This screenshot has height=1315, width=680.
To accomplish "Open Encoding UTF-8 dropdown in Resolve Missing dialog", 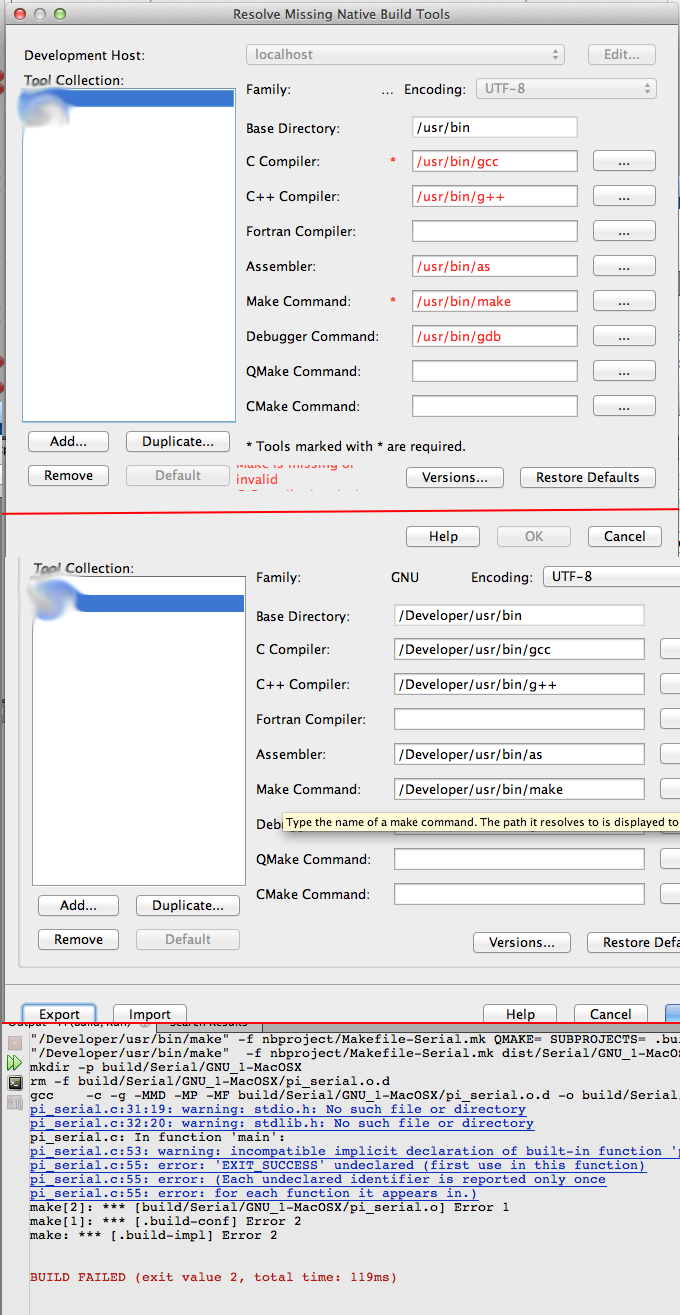I will [566, 89].
